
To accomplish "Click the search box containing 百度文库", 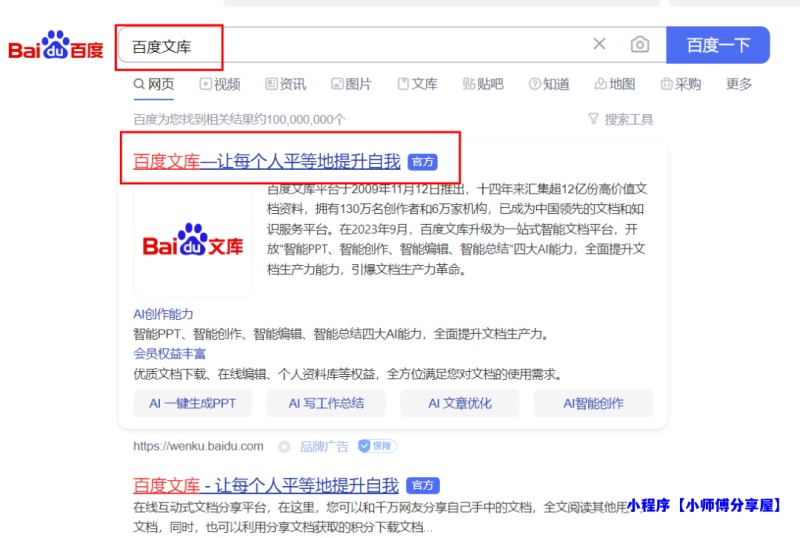I will click(x=350, y=45).
